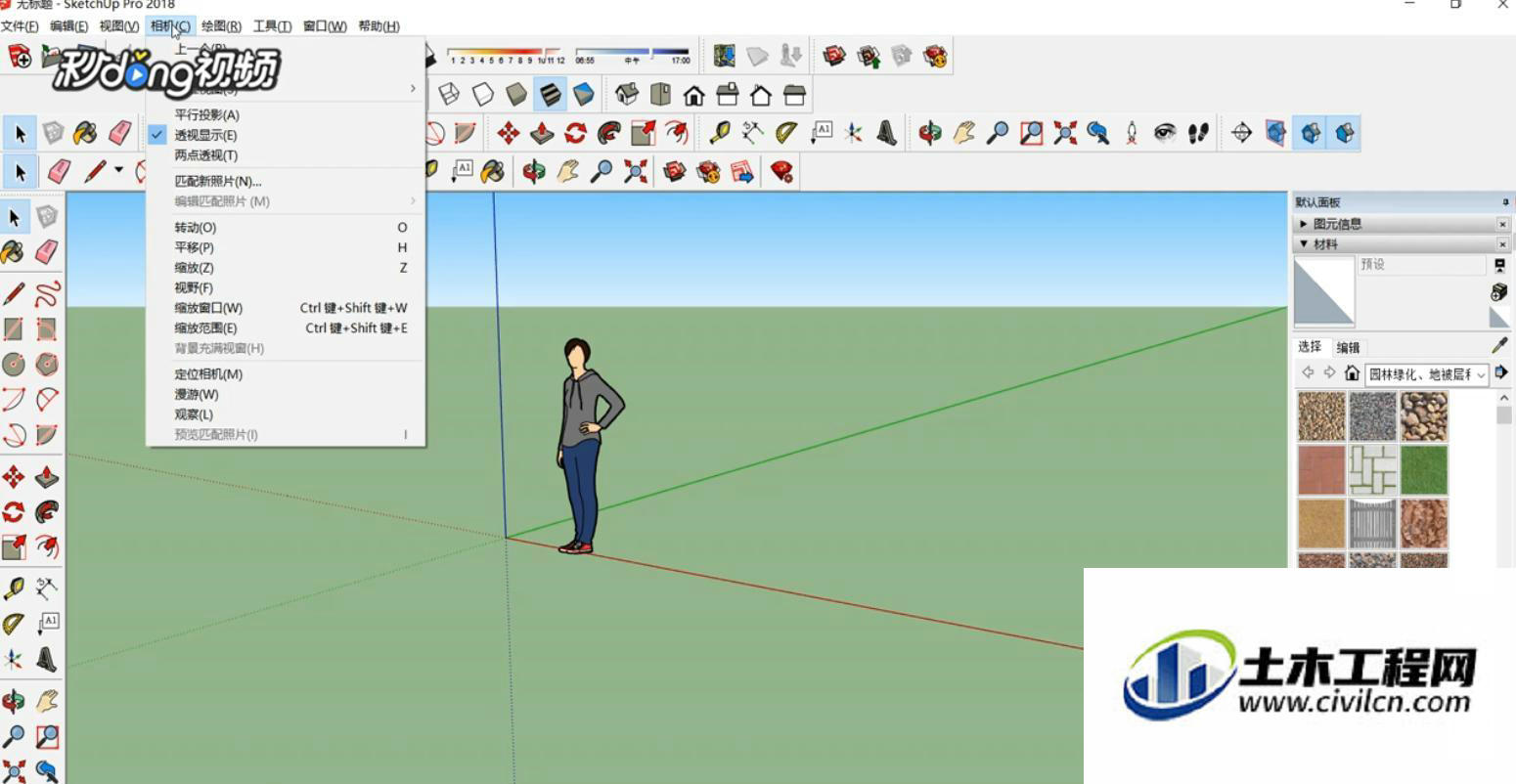Select the 2 Point Arc tool
Screen dimensions: 1516x784
[x=47, y=399]
